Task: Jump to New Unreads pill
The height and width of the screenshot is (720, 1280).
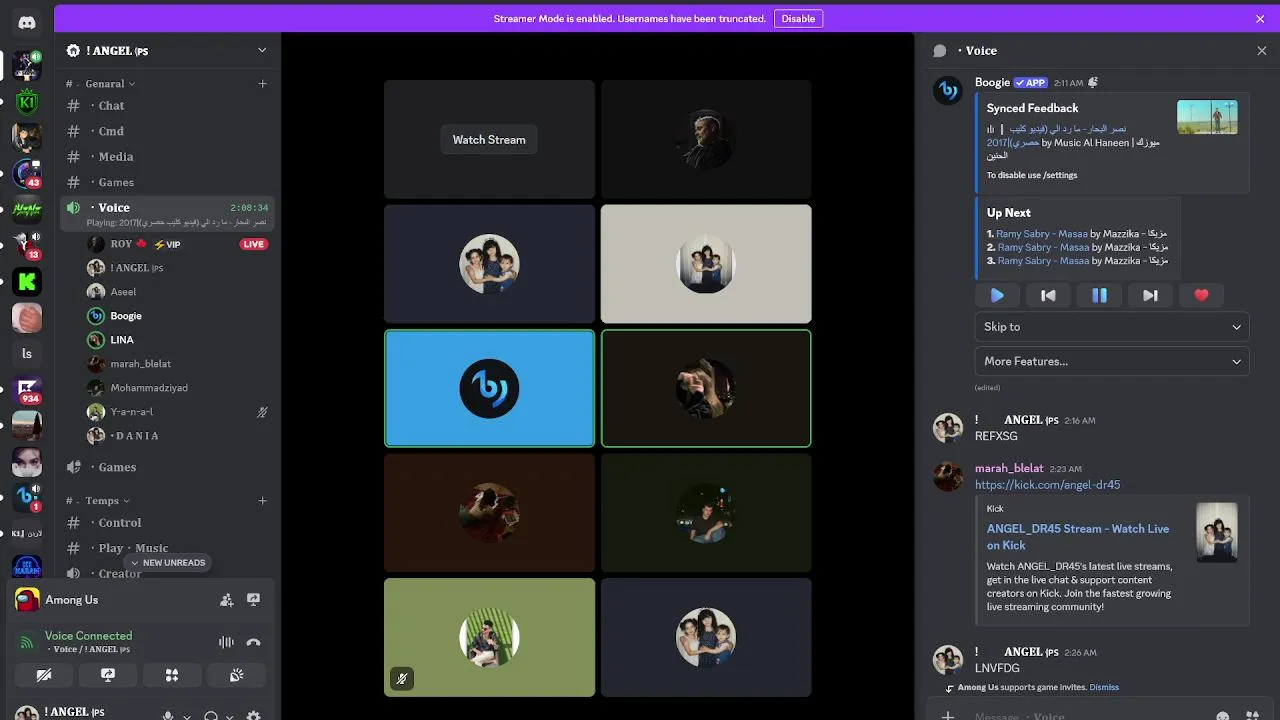Action: tap(167, 563)
